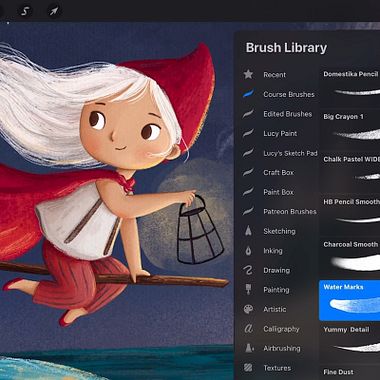Open the Inking brush category
The image size is (380, 380).
pyautogui.click(x=273, y=251)
